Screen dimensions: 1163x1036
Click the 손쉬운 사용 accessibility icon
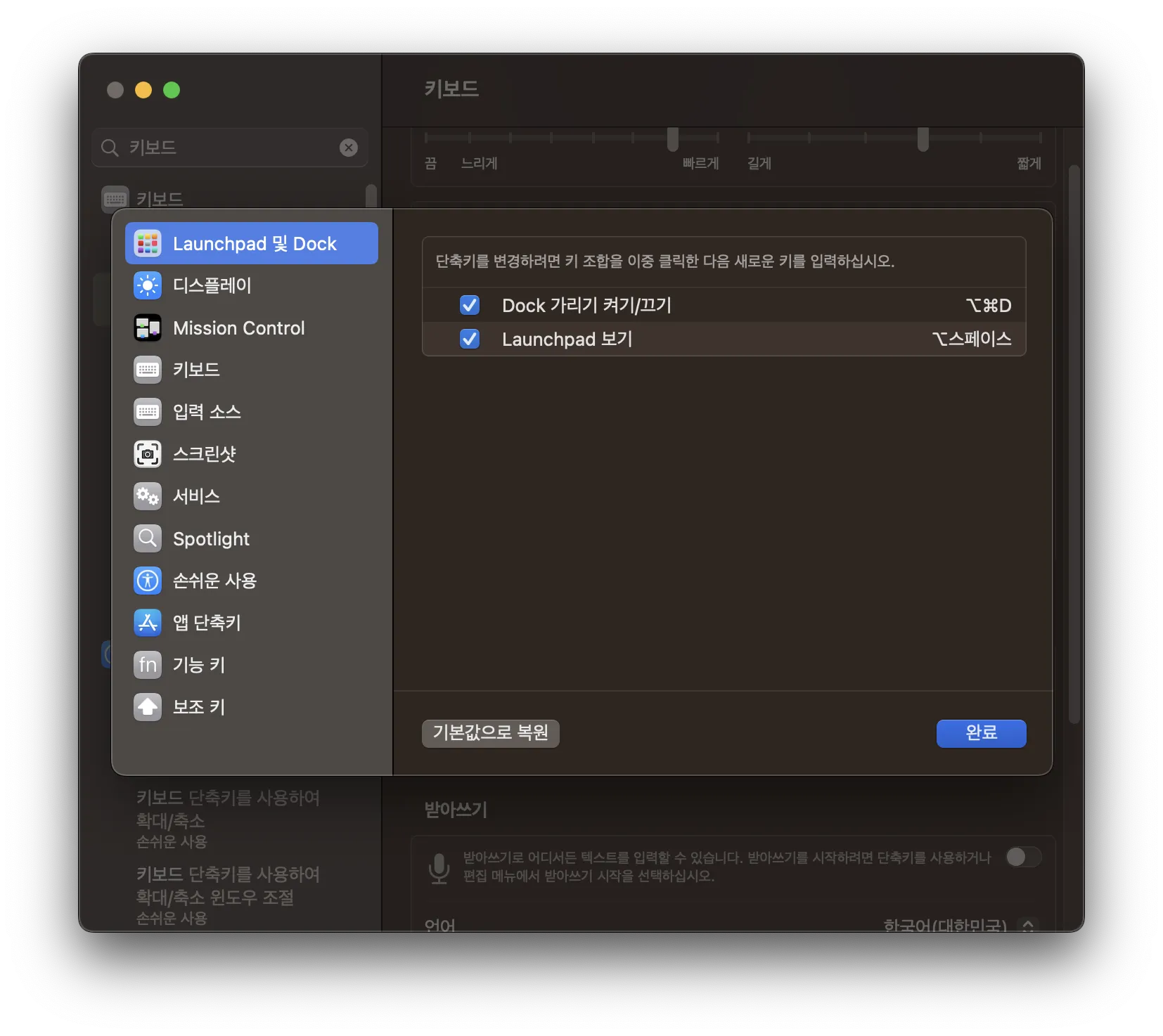pos(148,581)
